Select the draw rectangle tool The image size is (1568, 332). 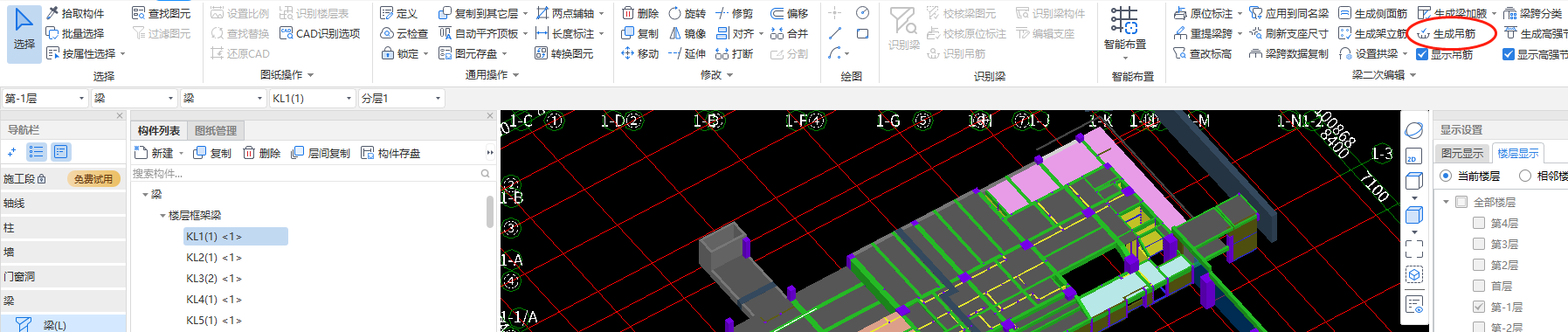pyautogui.click(x=862, y=33)
